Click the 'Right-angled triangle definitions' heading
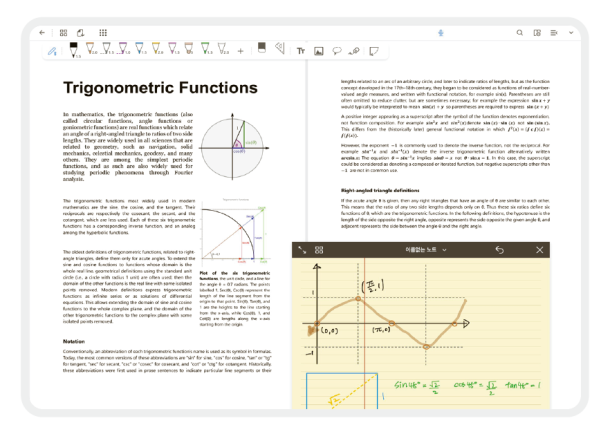Screen dimensions: 610x434 (x=380, y=191)
